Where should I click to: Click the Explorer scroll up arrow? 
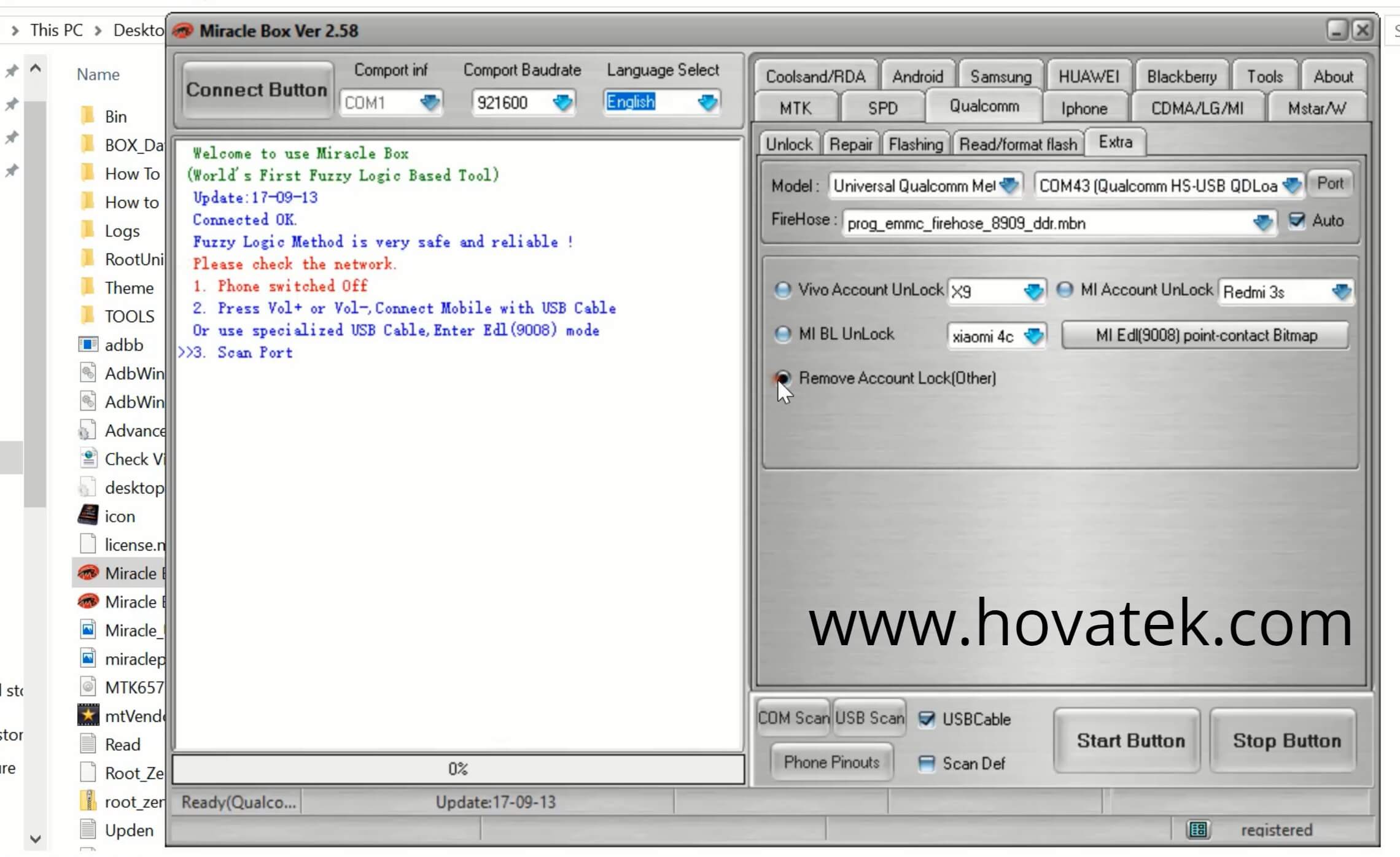(36, 68)
